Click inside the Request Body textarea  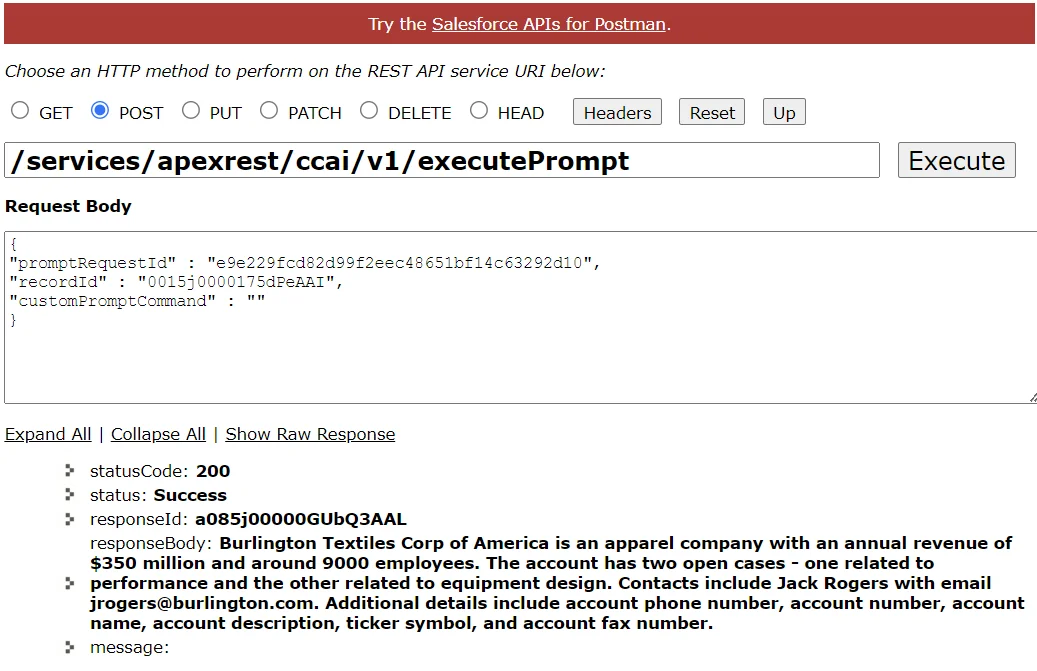coord(520,350)
